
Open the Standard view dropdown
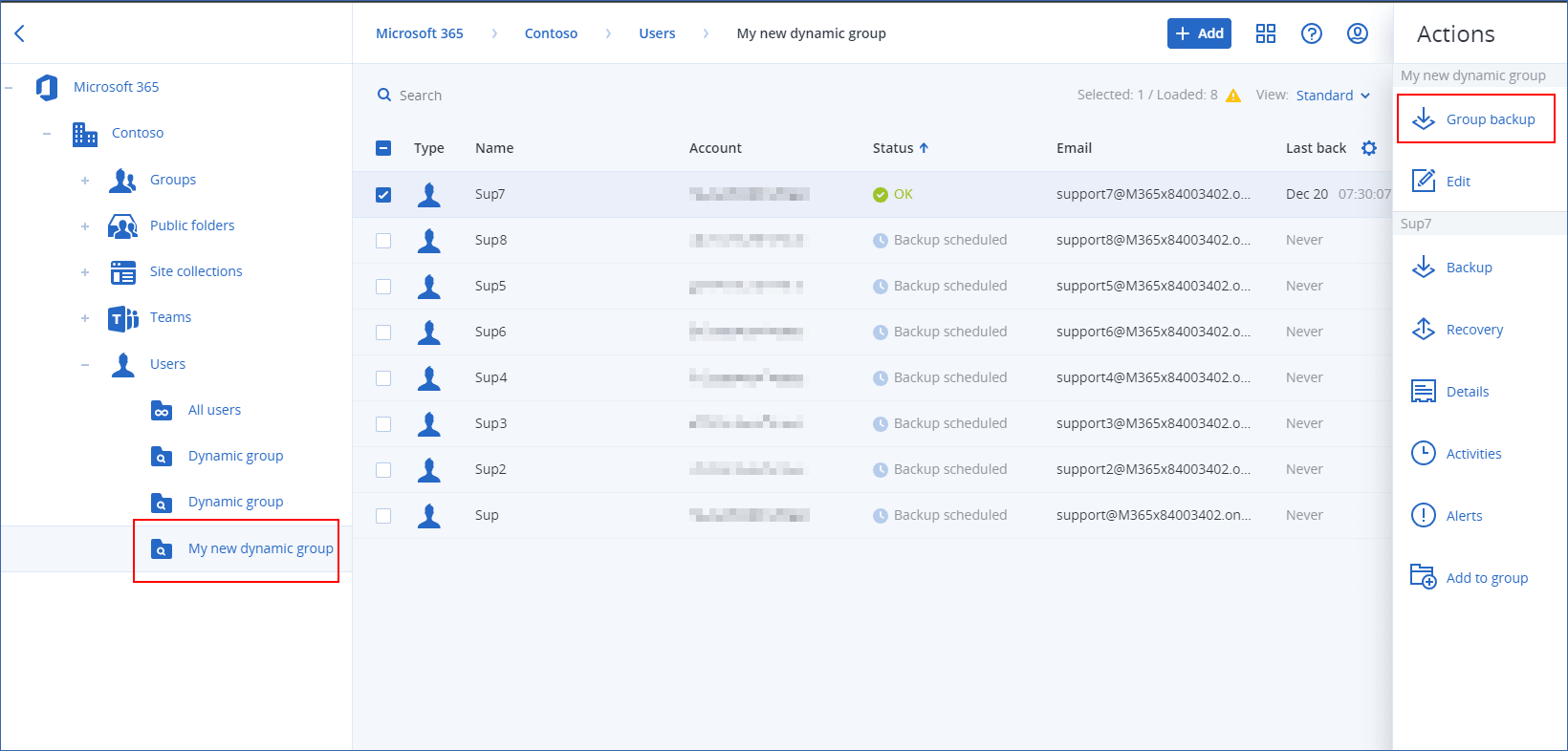(1333, 96)
